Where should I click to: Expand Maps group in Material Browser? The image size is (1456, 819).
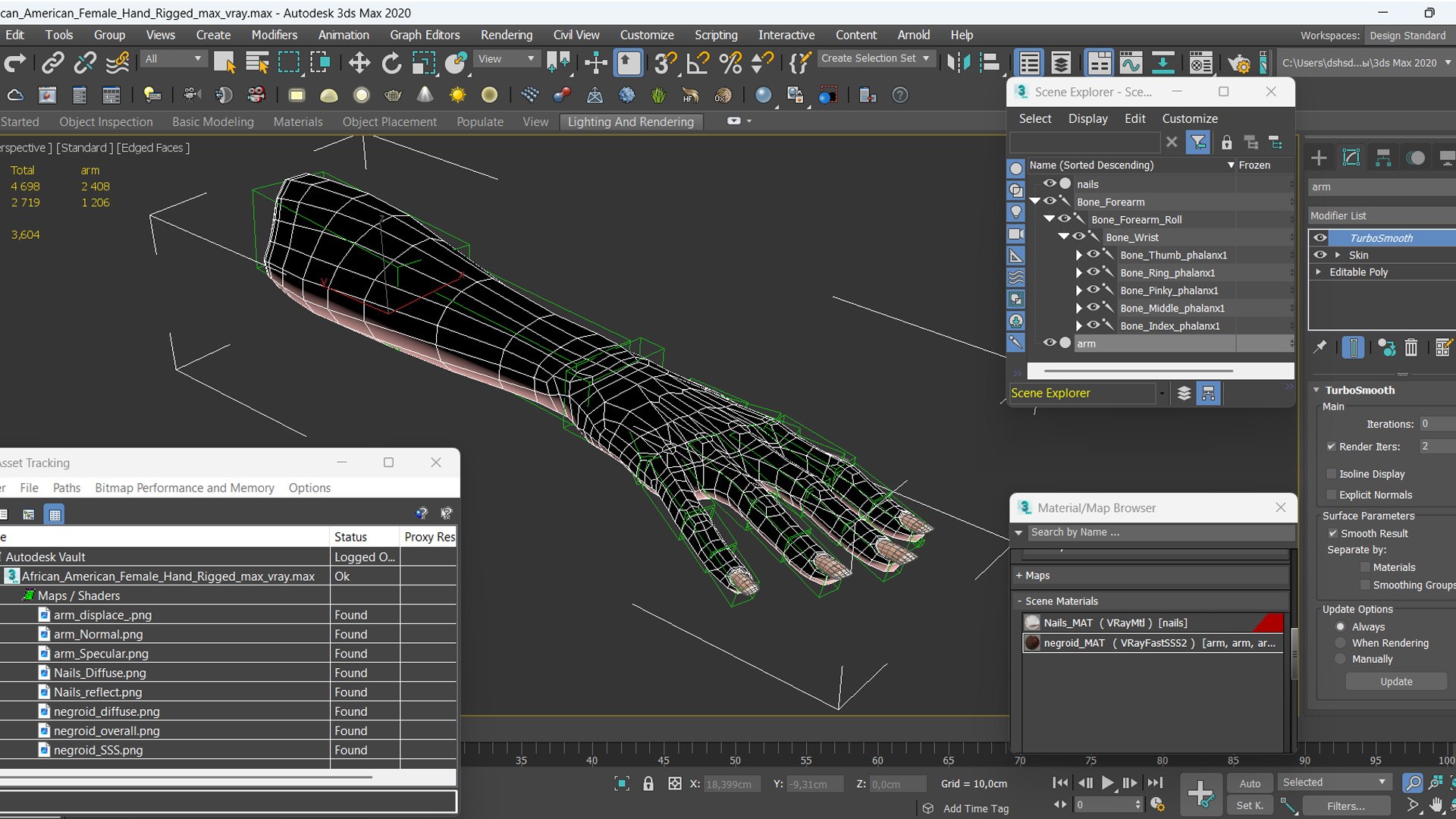point(1019,576)
